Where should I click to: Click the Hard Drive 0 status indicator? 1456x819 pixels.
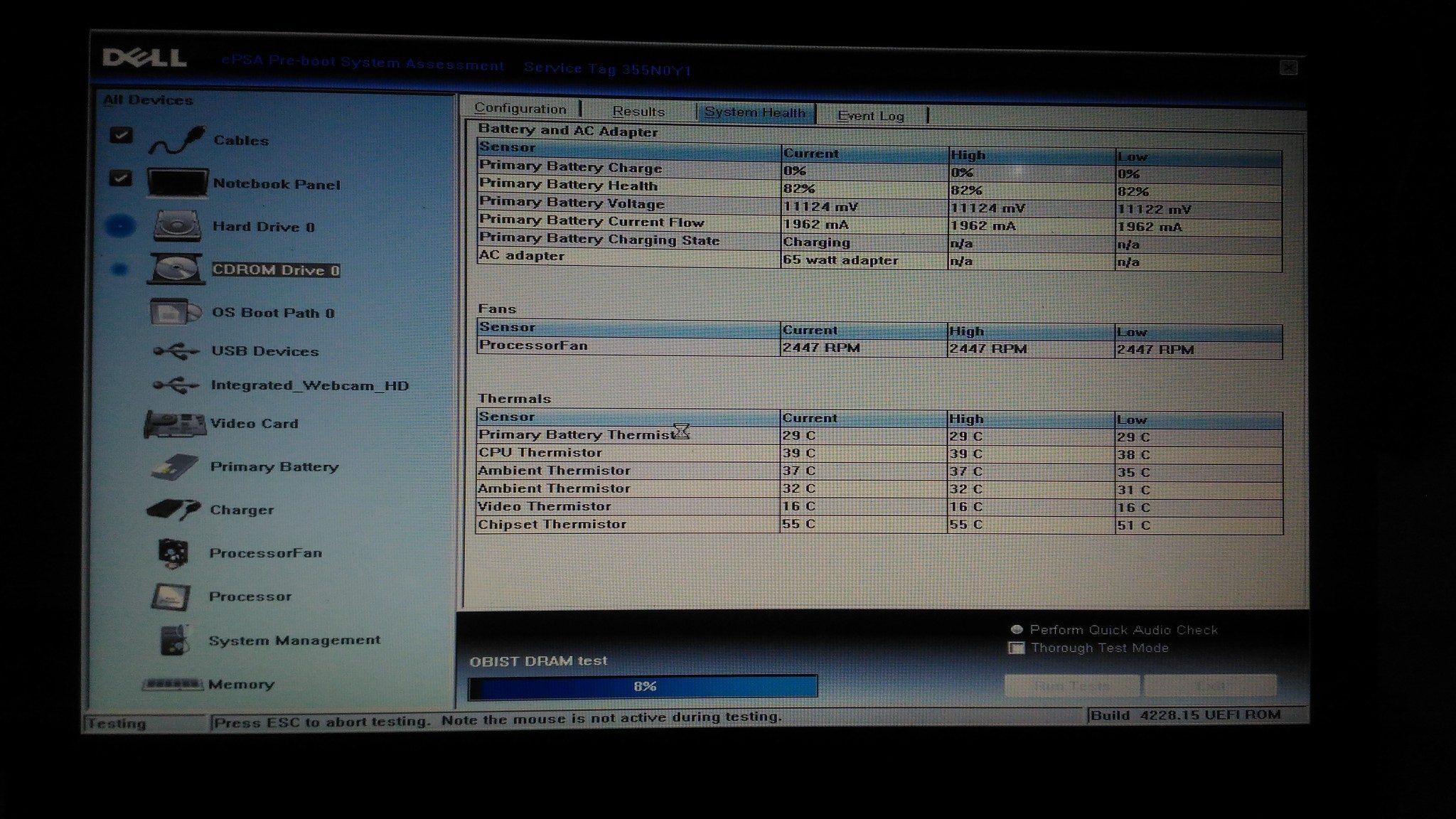(x=120, y=226)
